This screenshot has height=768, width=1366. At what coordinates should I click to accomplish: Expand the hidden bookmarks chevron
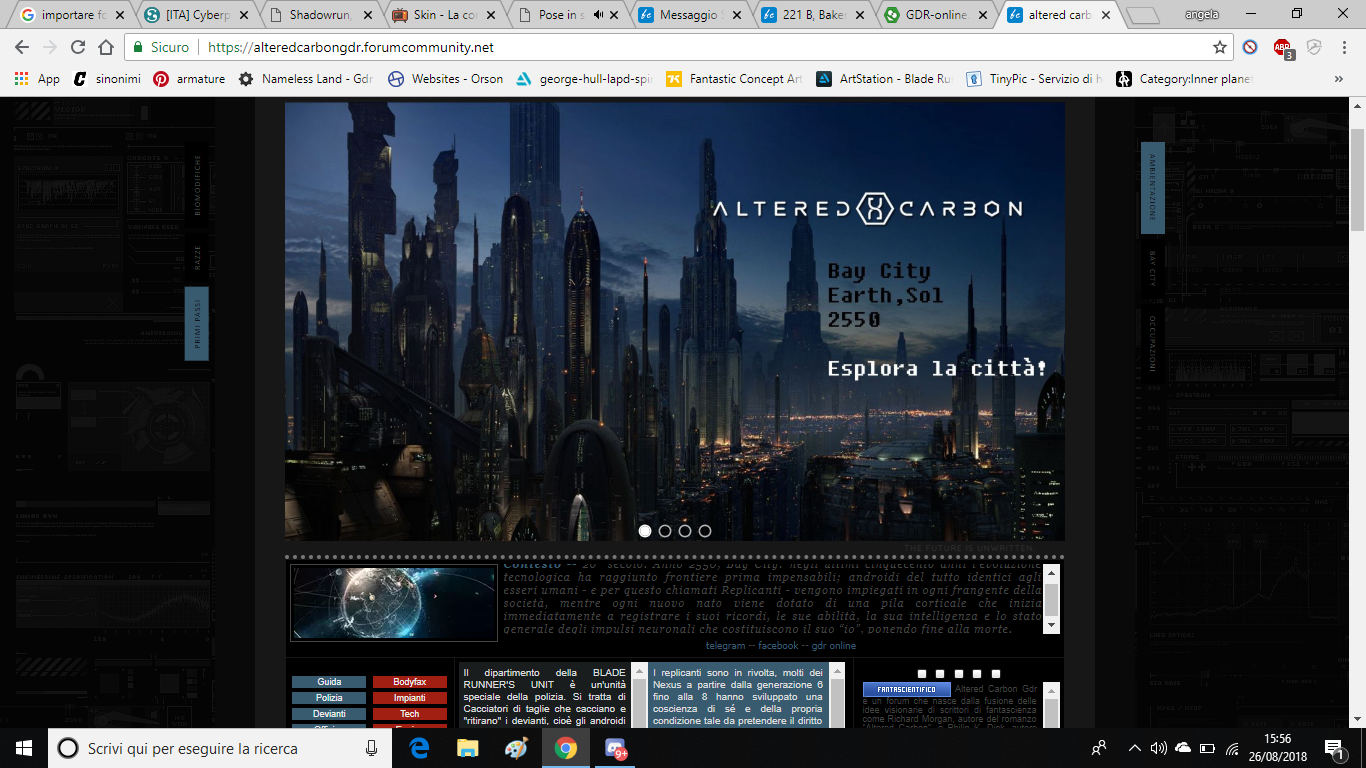(1339, 79)
